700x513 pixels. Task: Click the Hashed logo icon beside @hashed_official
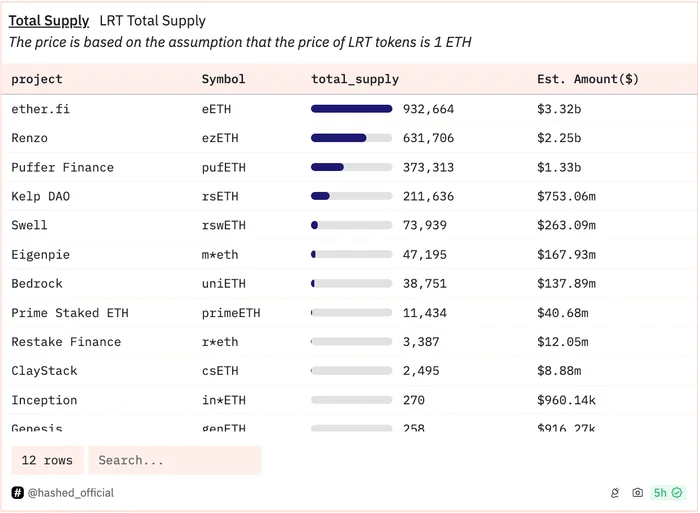pos(17,492)
